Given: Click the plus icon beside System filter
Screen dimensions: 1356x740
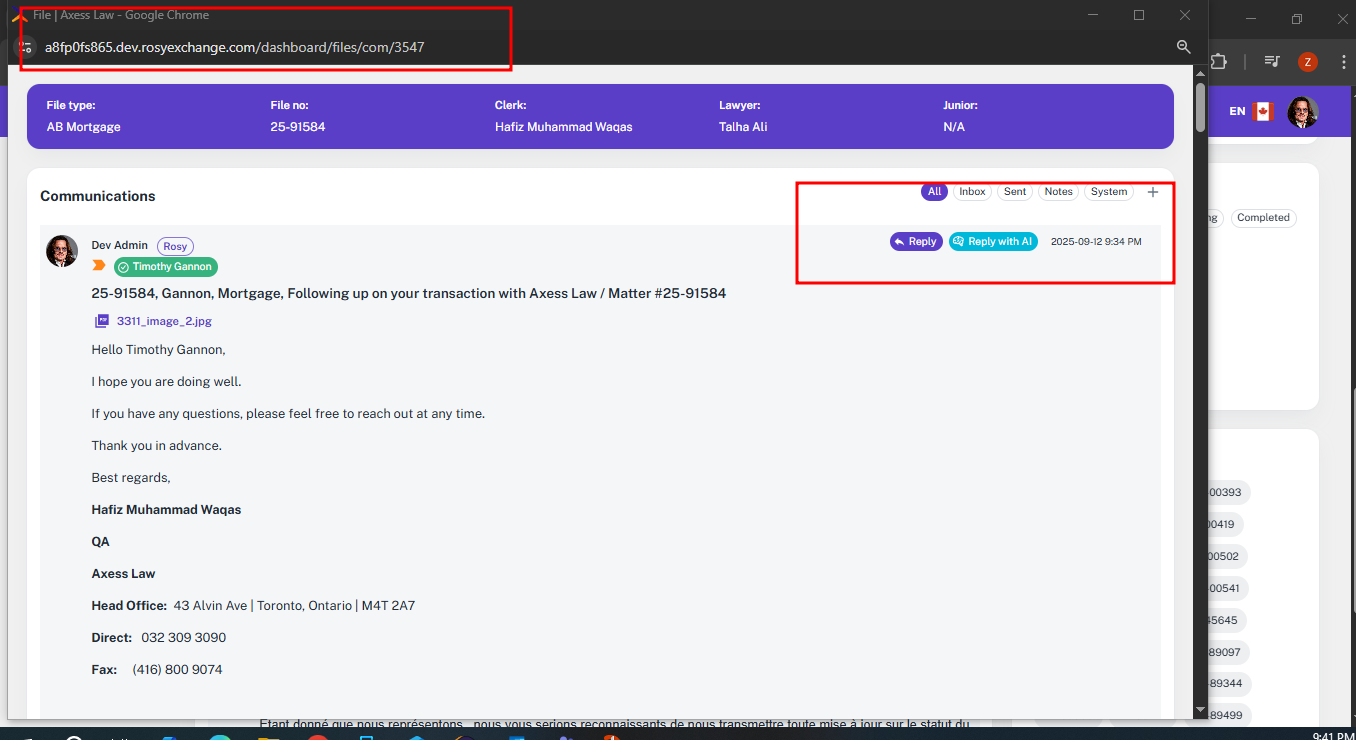Looking at the screenshot, I should point(1152,192).
